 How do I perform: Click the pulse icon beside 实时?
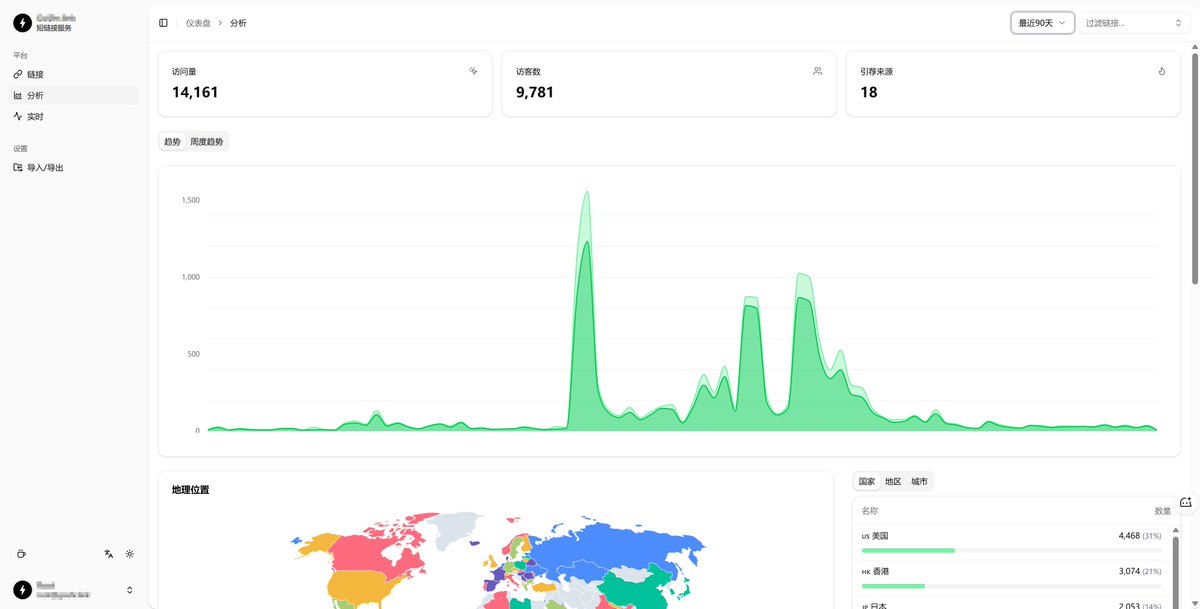[x=18, y=116]
